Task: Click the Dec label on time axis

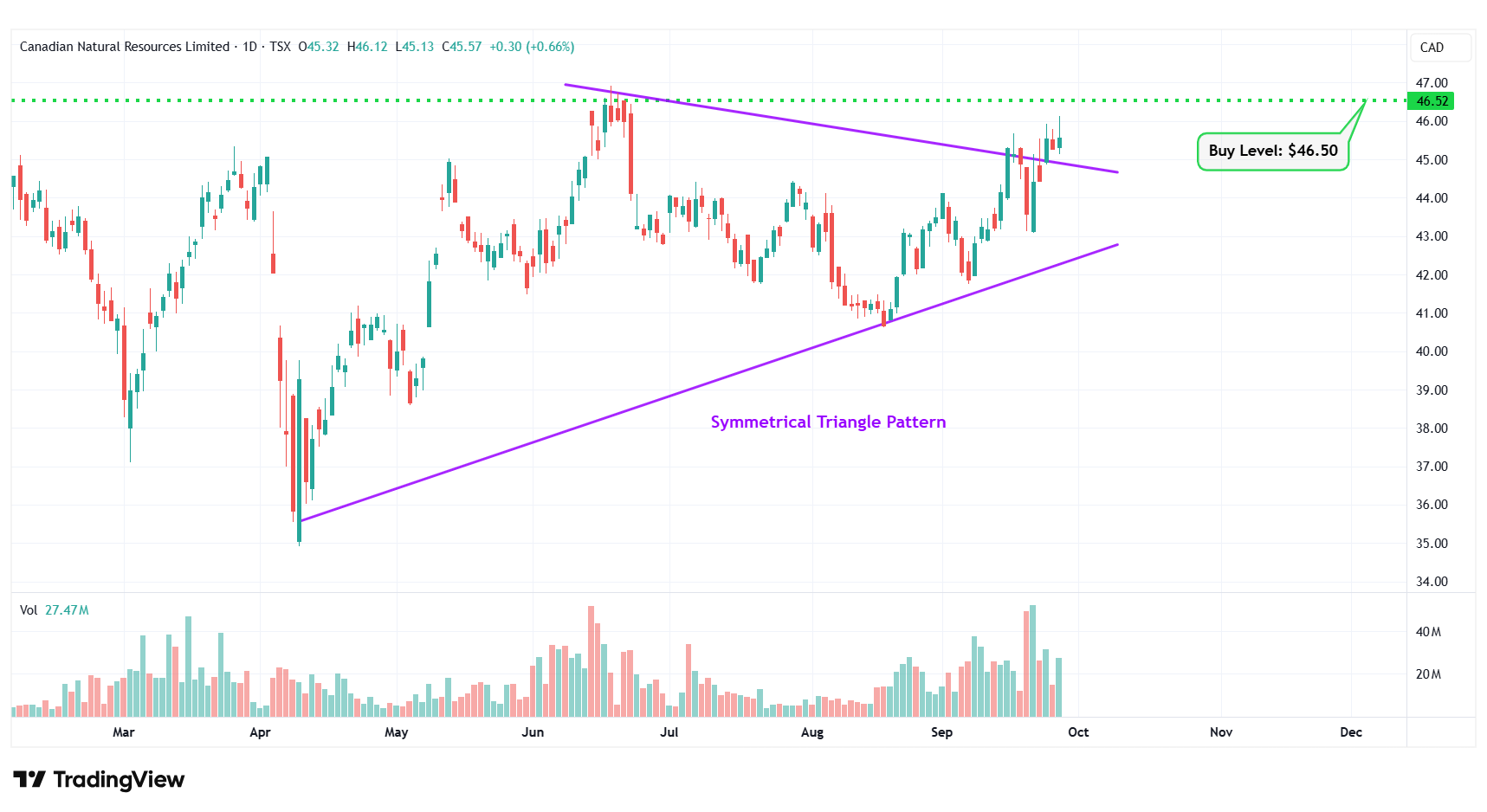Action: click(x=1350, y=732)
